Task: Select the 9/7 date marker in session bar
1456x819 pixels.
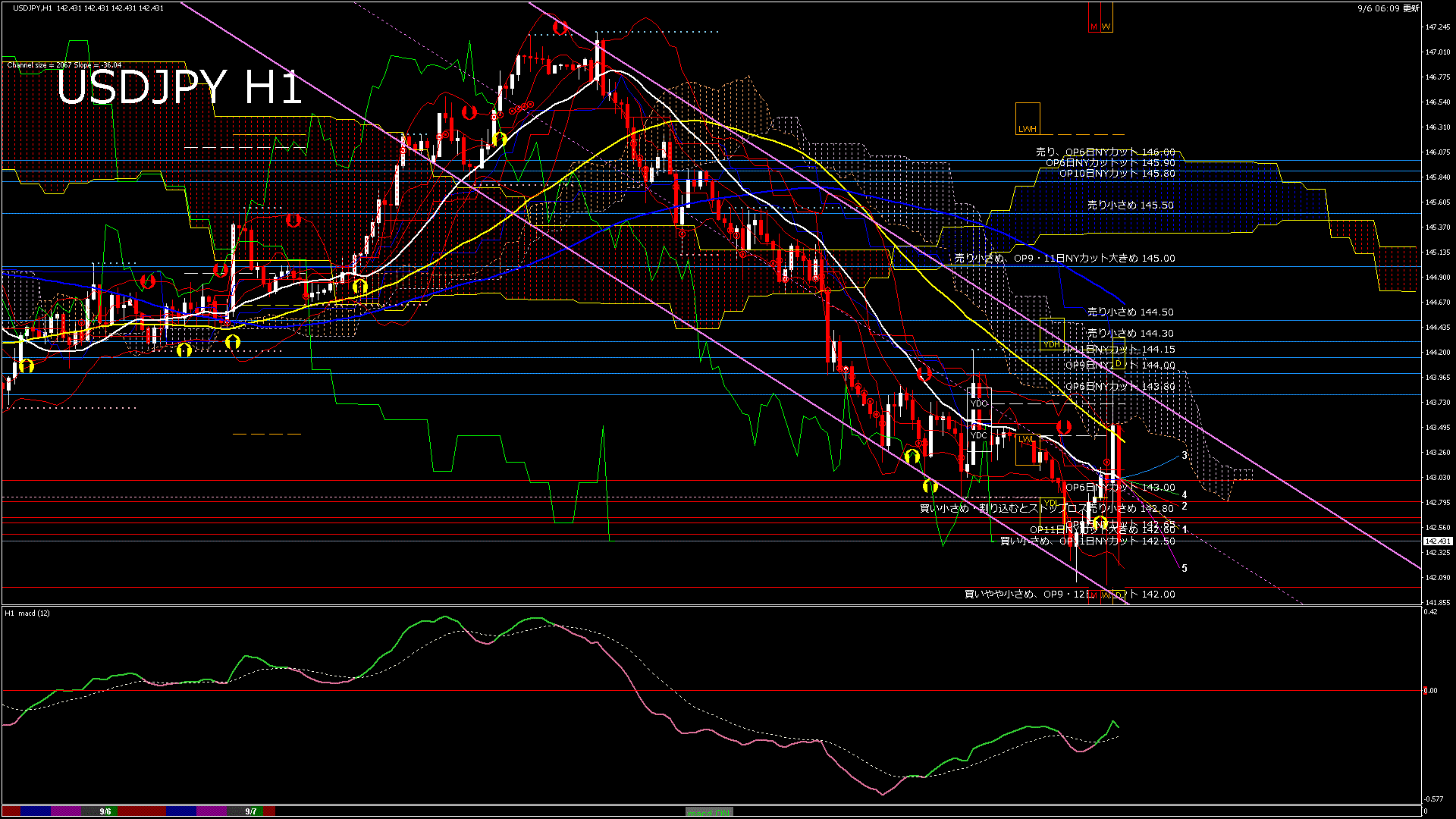Action: click(x=251, y=811)
